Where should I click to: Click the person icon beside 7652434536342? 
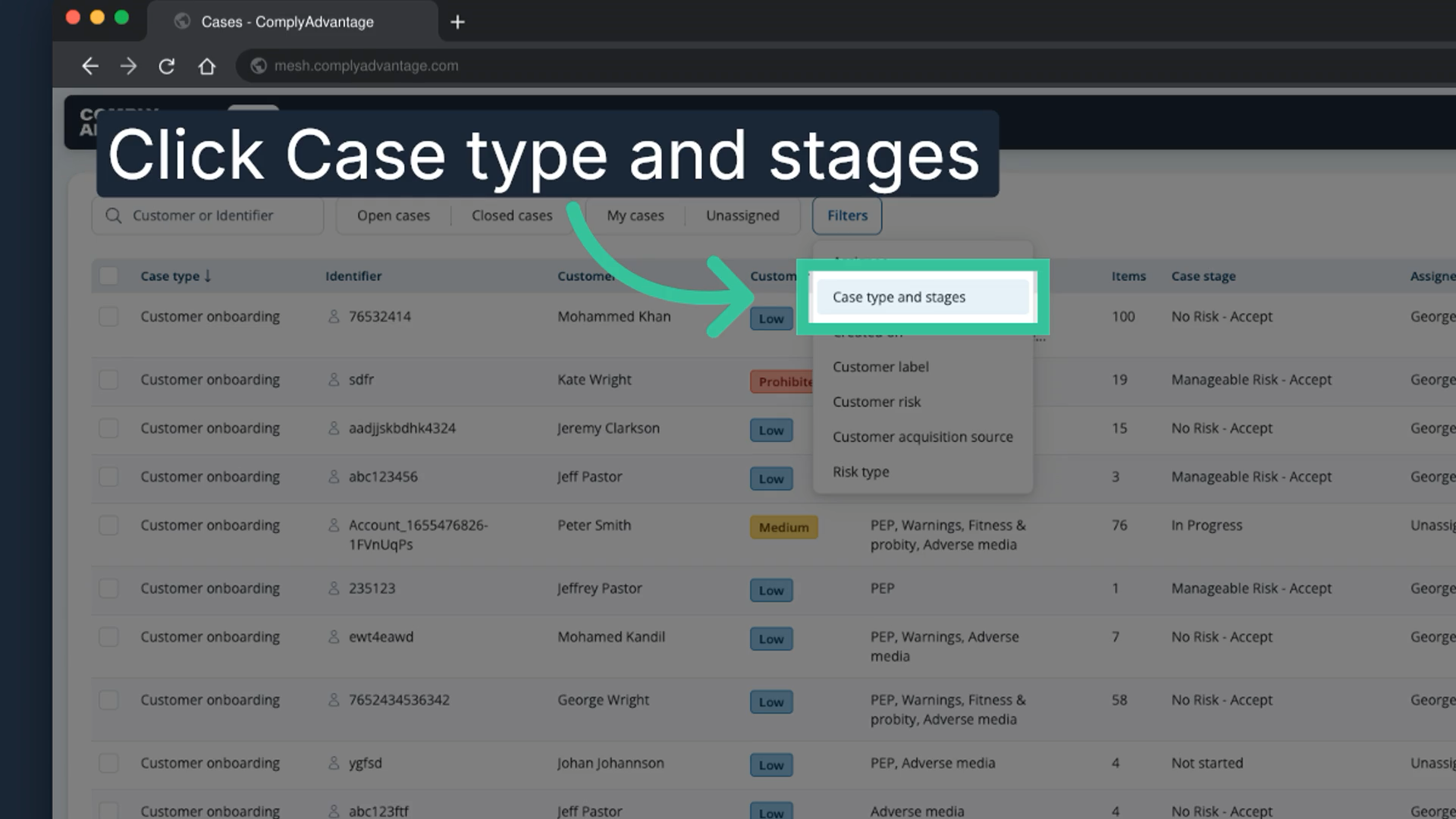pyautogui.click(x=334, y=699)
